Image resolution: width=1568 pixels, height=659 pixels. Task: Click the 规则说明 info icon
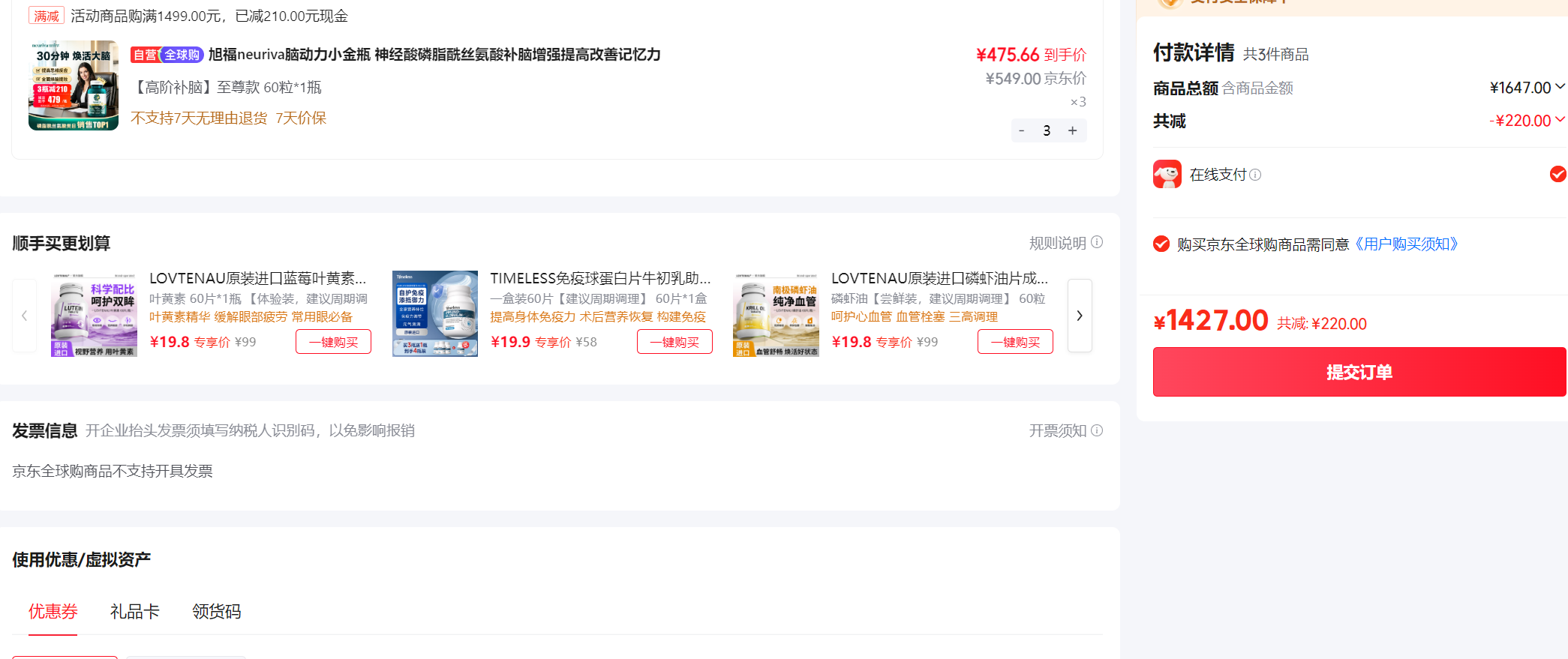(1097, 242)
